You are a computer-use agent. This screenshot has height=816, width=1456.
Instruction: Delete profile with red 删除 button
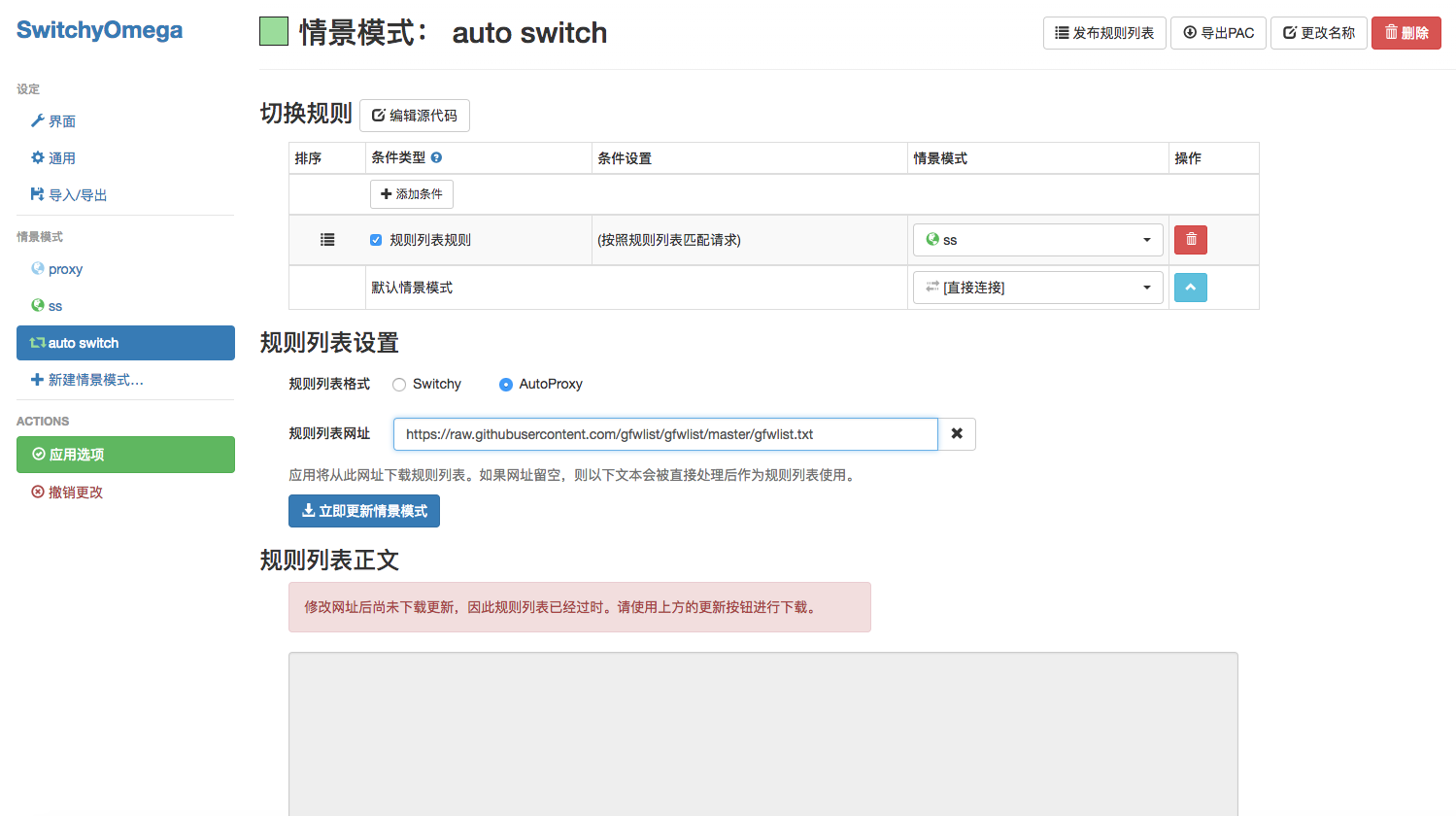click(1406, 33)
